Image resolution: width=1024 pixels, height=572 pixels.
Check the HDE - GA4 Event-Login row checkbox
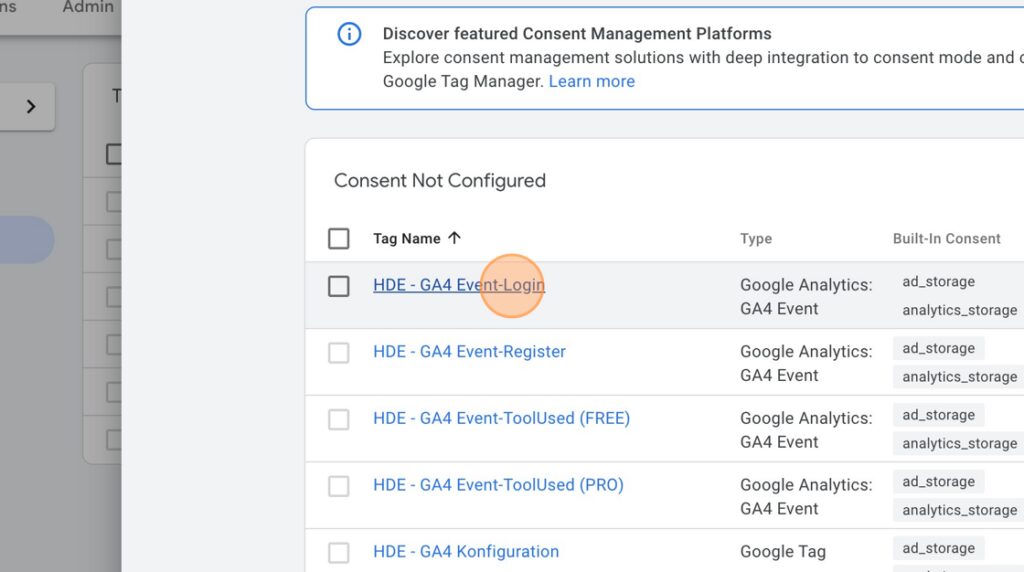coord(338,286)
